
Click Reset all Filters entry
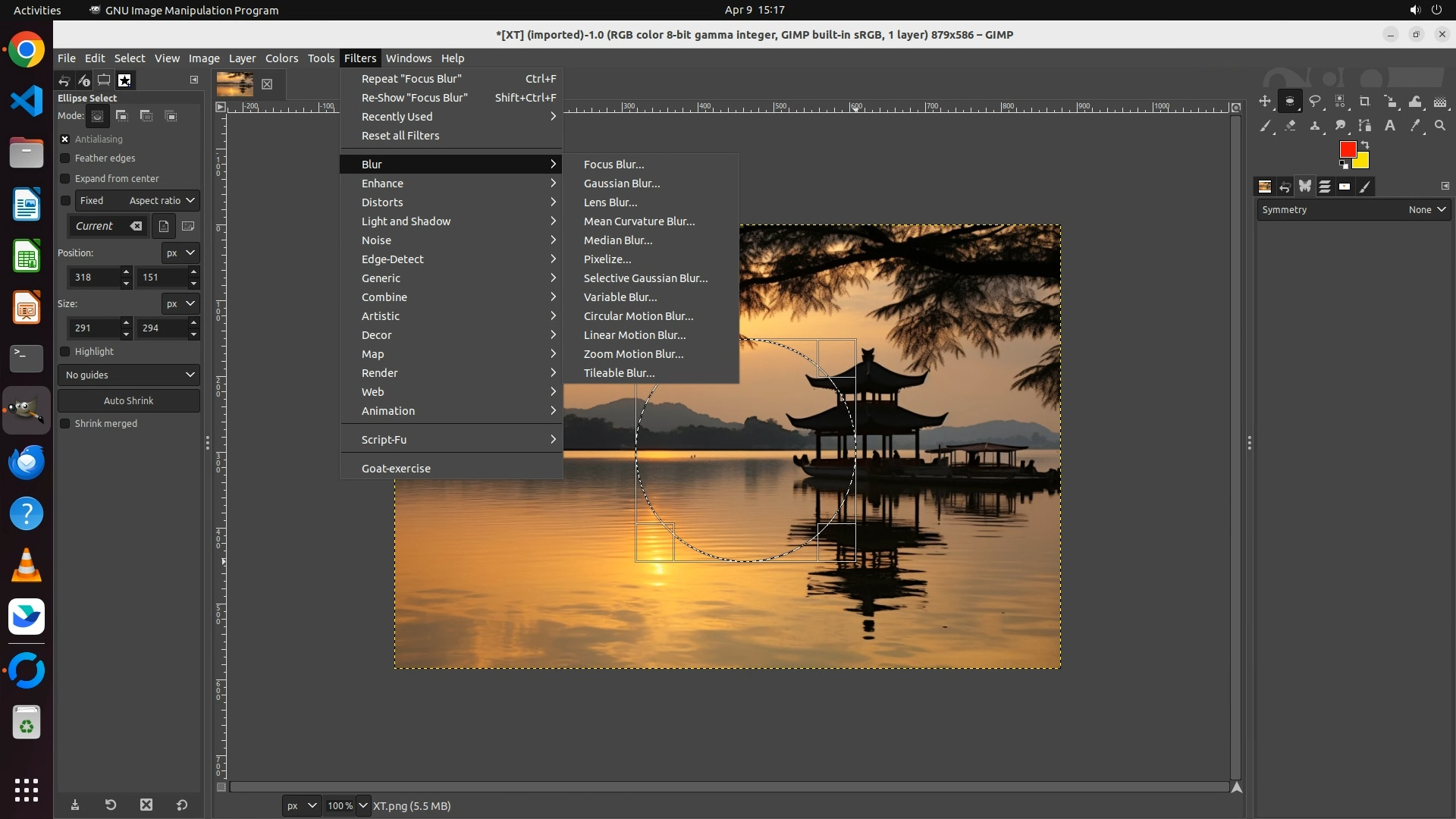pos(400,136)
